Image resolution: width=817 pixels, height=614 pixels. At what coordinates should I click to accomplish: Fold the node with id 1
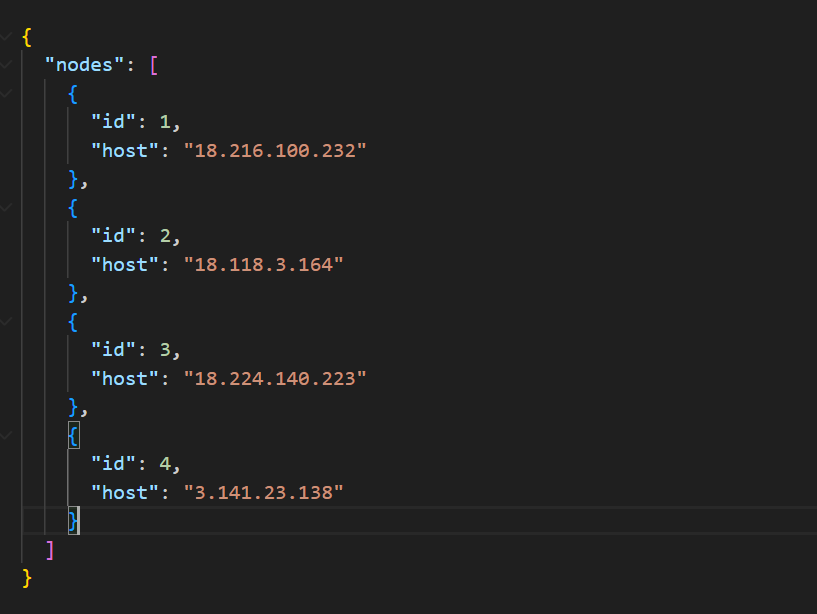[x=8, y=94]
